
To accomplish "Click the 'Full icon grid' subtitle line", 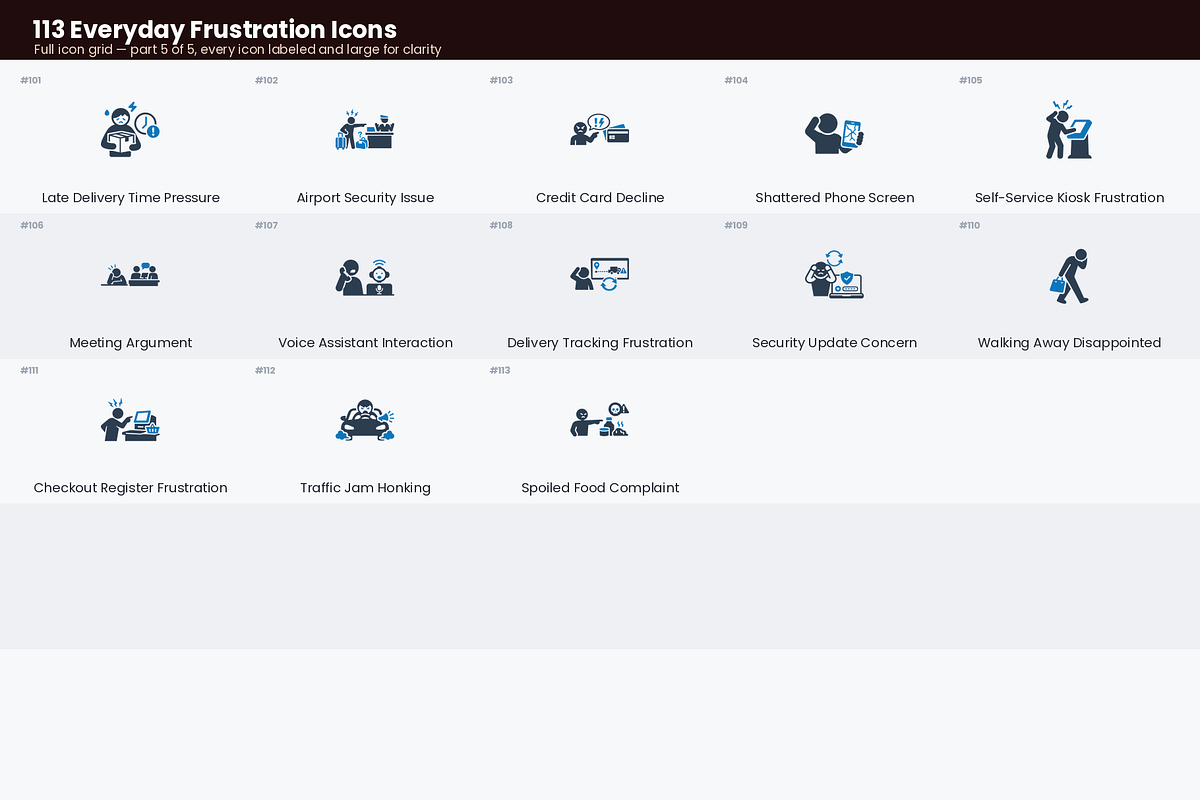I will (x=238, y=49).
